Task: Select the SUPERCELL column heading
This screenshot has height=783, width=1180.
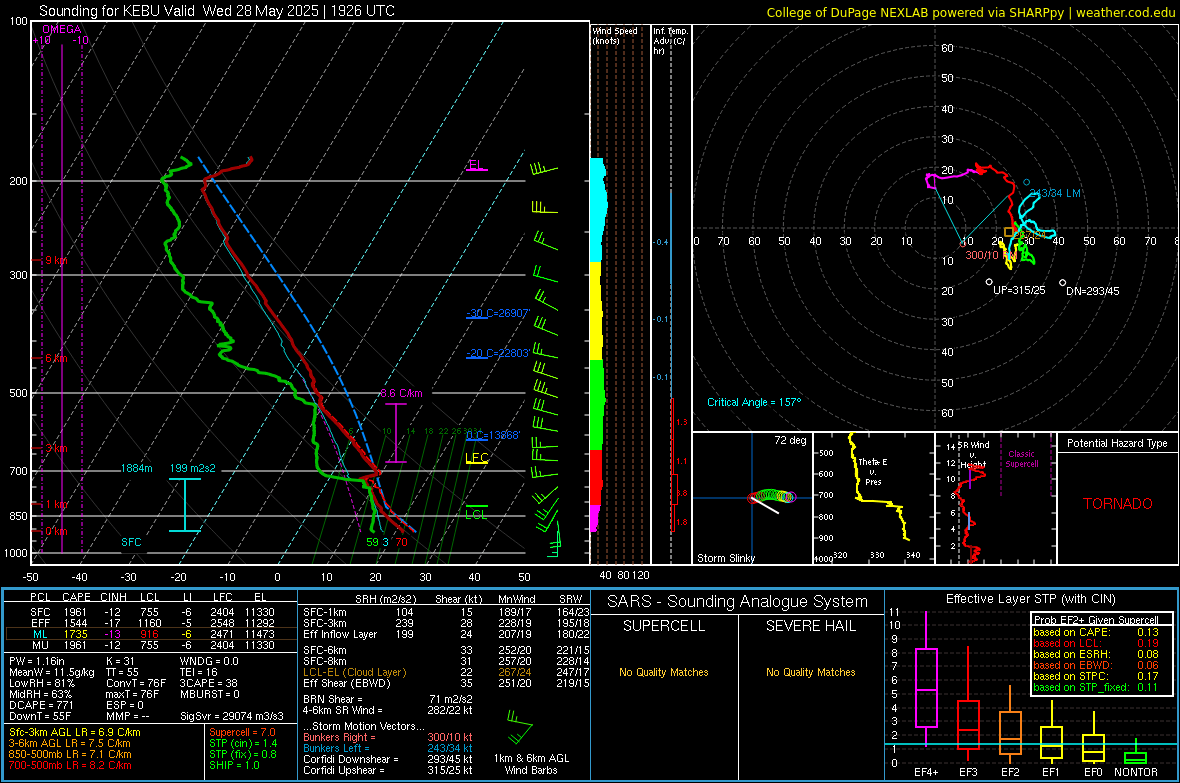Action: (664, 626)
